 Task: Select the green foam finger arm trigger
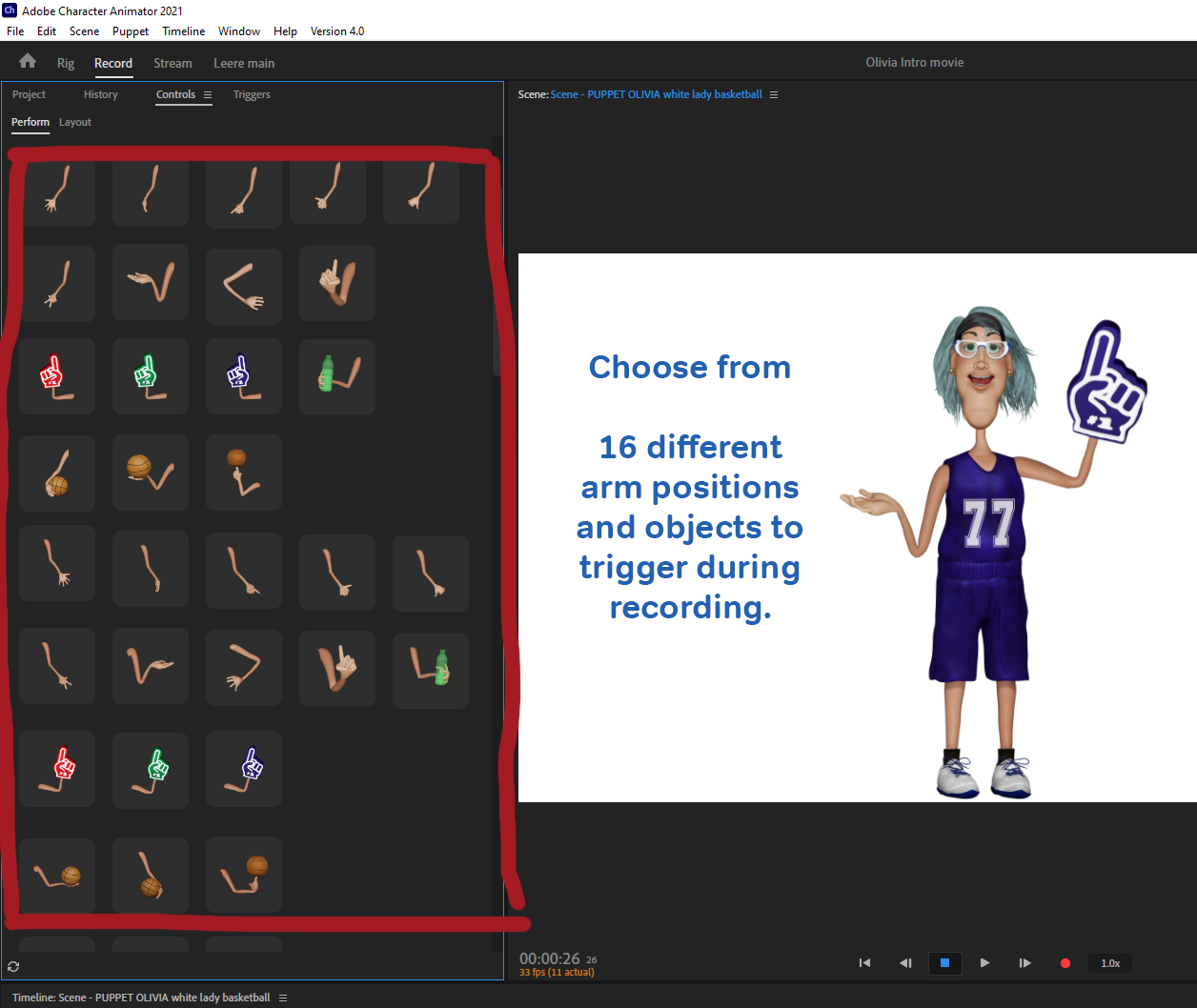click(x=150, y=376)
